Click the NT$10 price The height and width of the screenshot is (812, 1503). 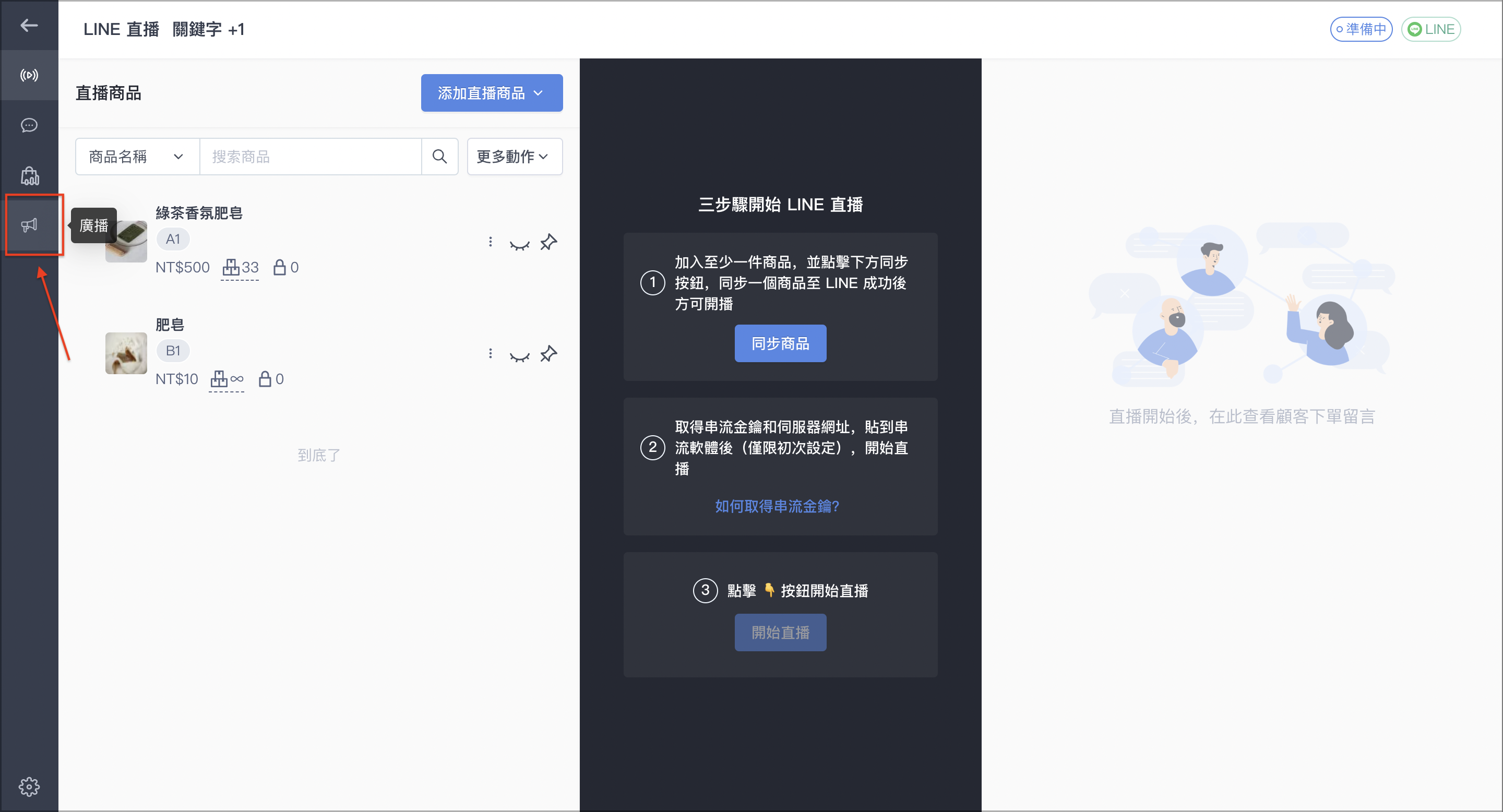coord(177,379)
